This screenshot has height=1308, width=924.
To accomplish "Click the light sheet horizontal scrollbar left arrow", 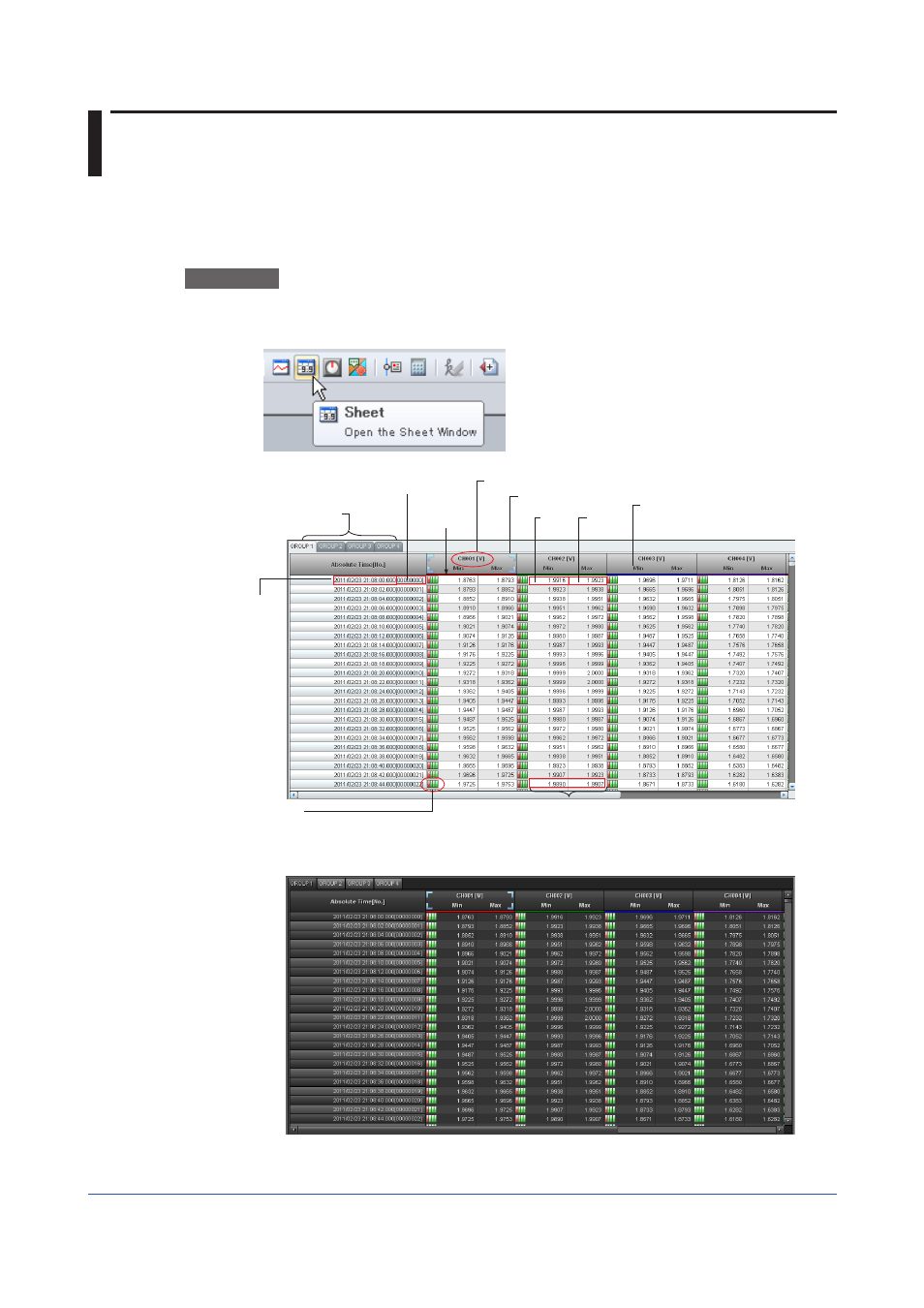I will [x=293, y=795].
